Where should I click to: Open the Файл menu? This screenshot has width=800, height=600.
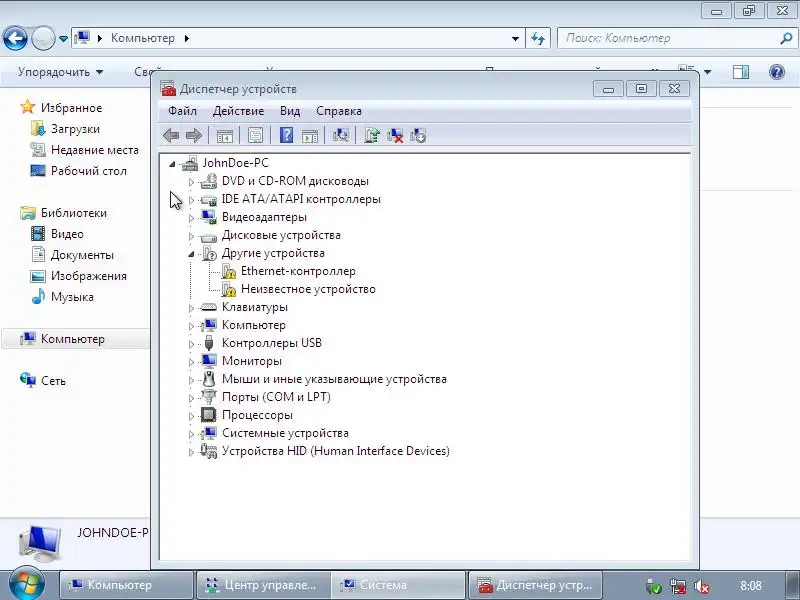pyautogui.click(x=182, y=111)
